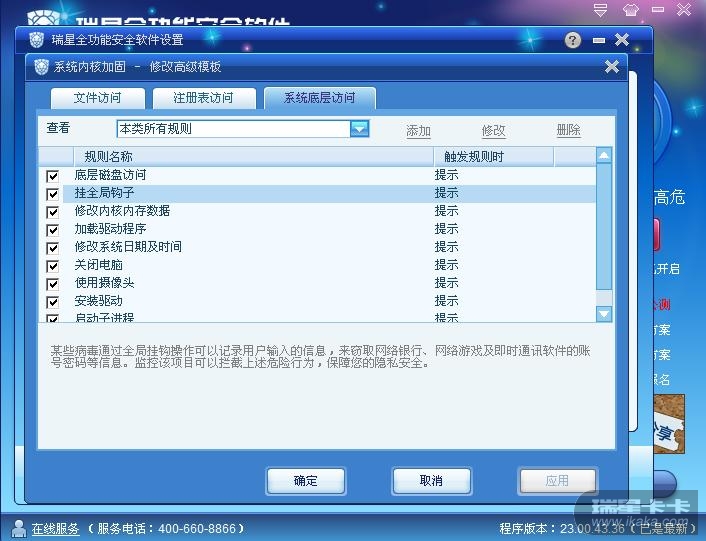This screenshot has height=541, width=706.
Task: Click 提示 value in 关闭电脑 row
Action: pos(447,265)
